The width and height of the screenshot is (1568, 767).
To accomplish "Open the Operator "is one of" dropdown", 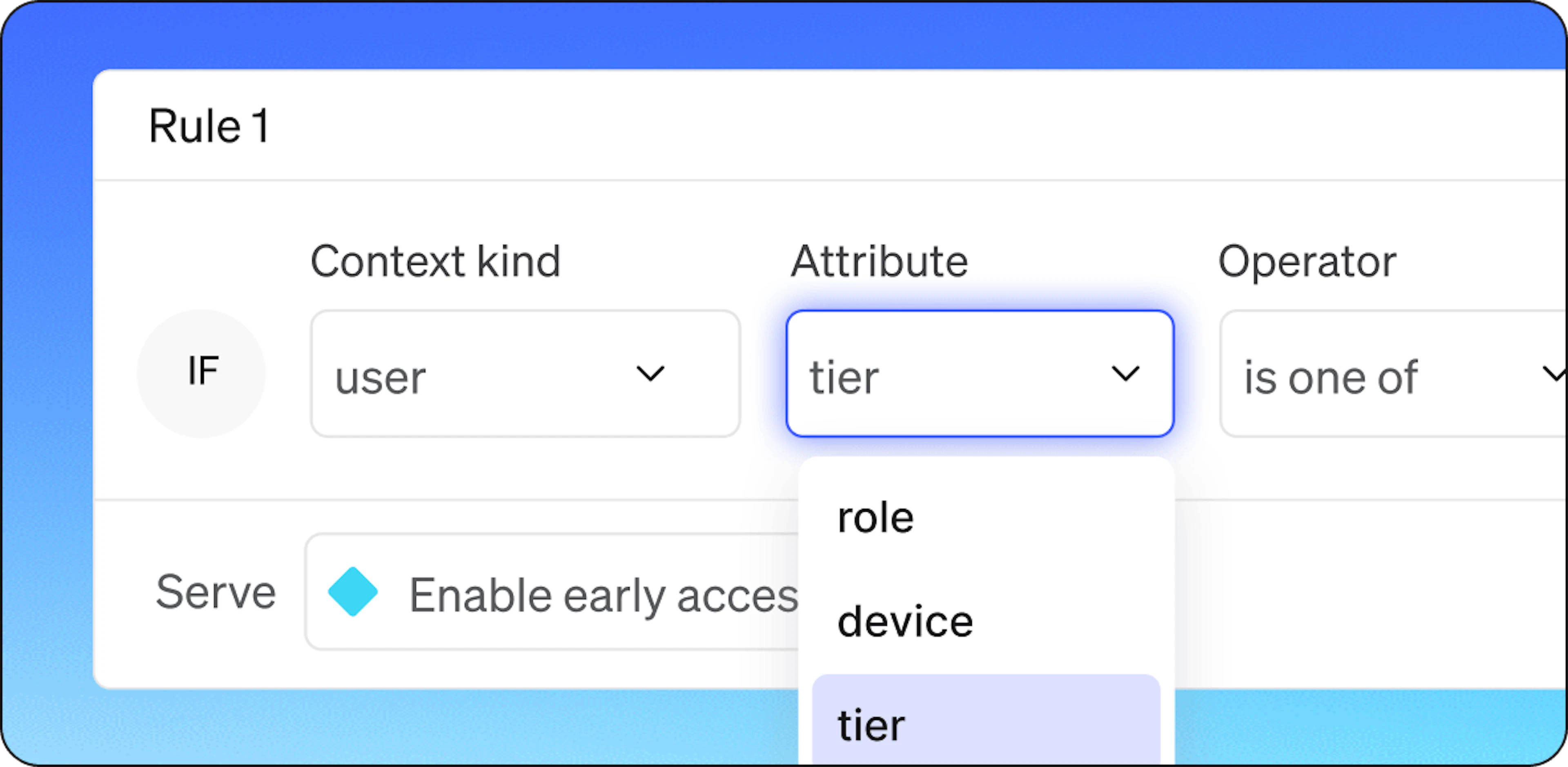I will click(1393, 374).
